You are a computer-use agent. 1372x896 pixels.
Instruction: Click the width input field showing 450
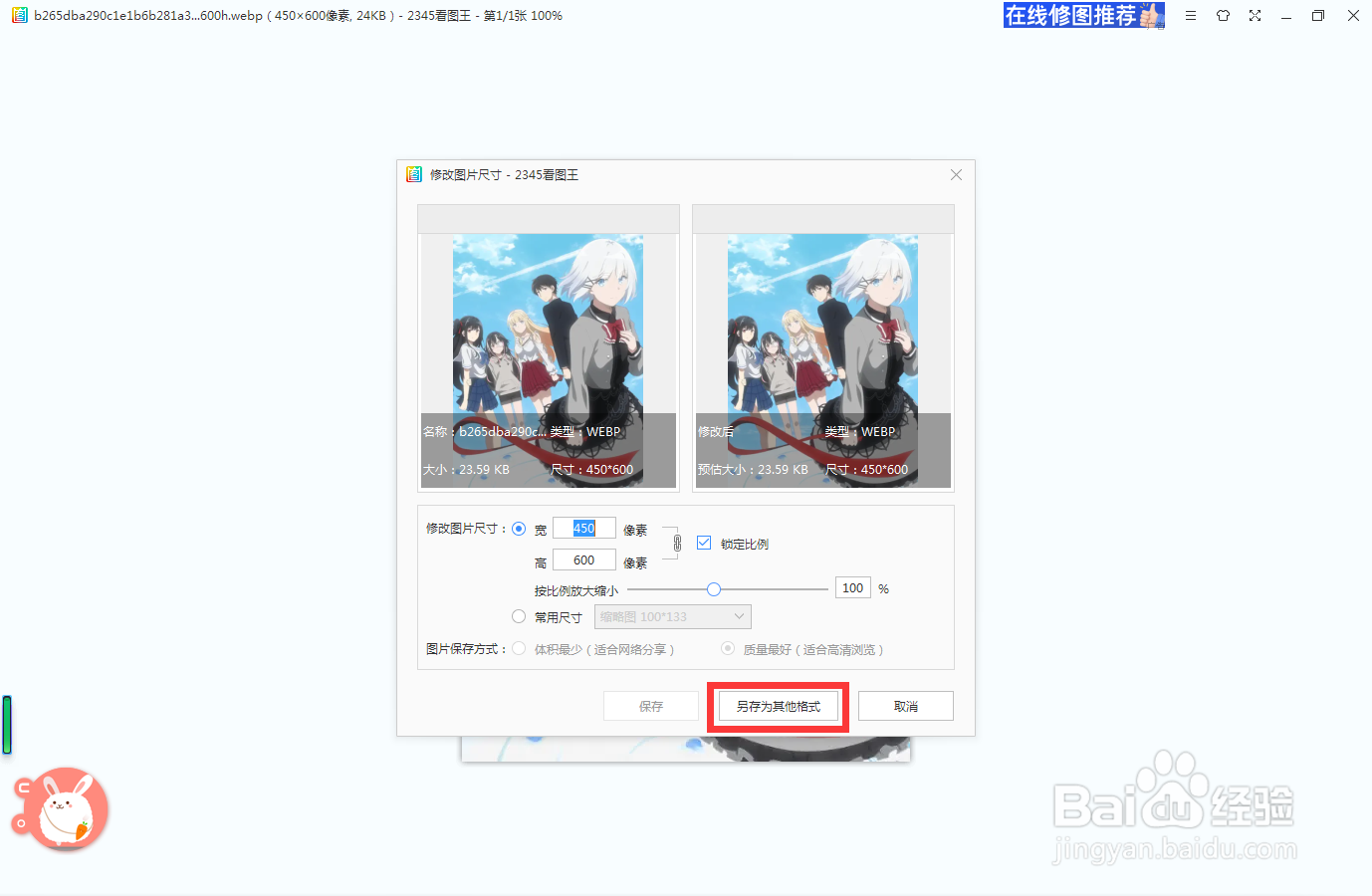(584, 529)
